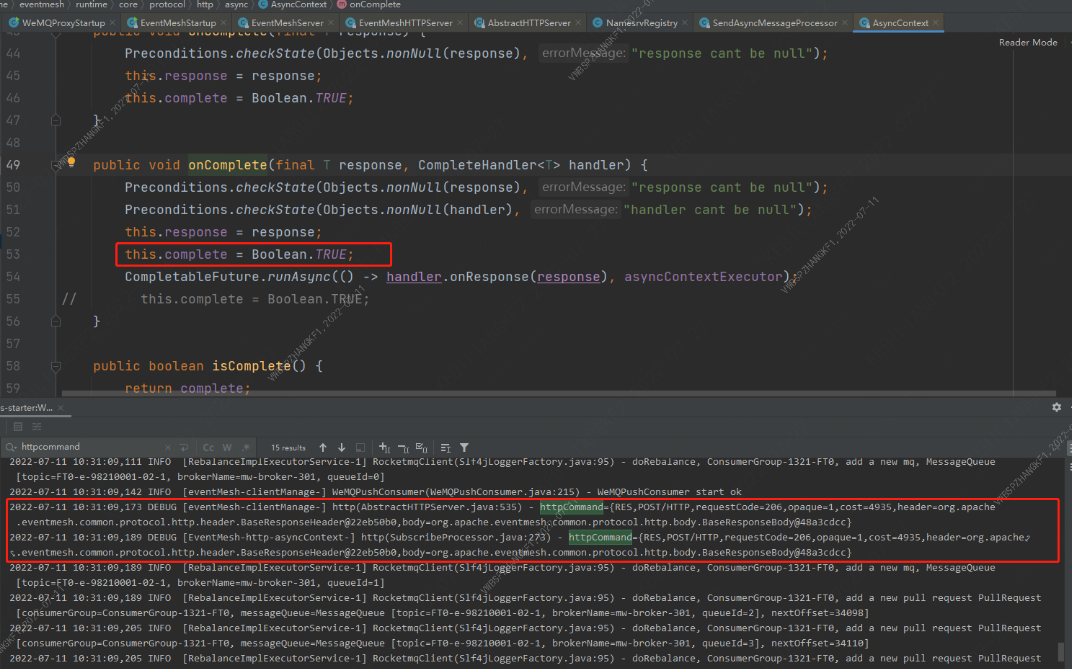Collapse the isComplete method at line 58

55,366
